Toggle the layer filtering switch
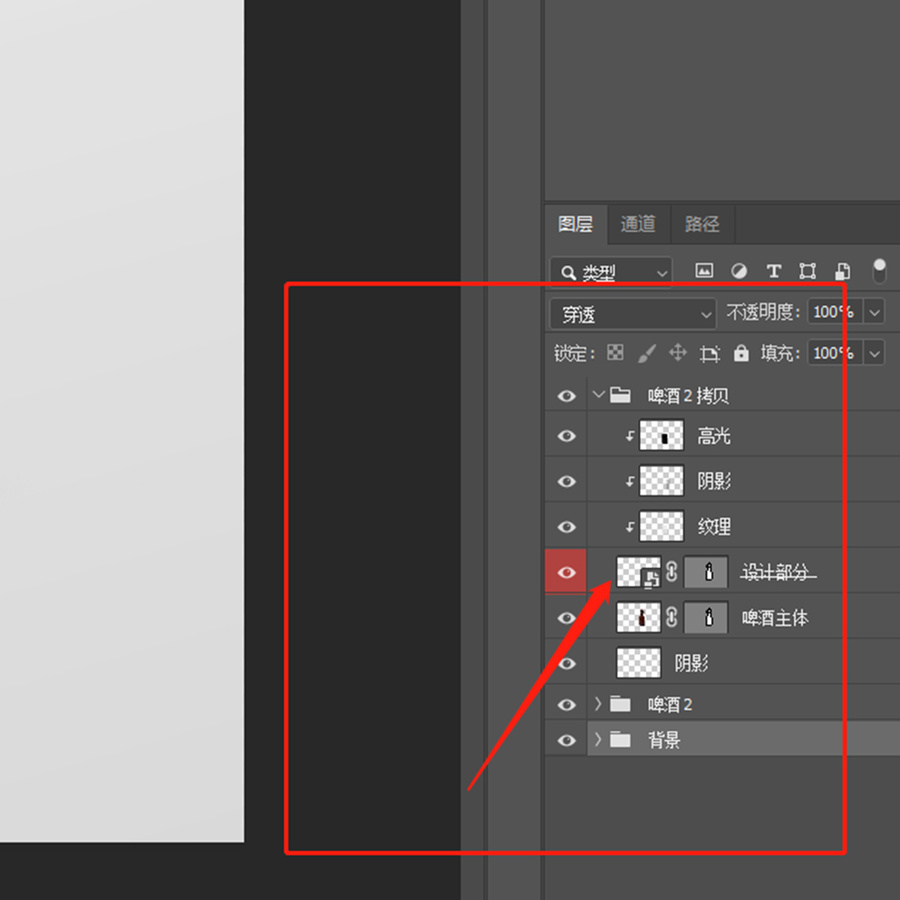Screen dimensions: 900x900 pyautogui.click(x=879, y=270)
